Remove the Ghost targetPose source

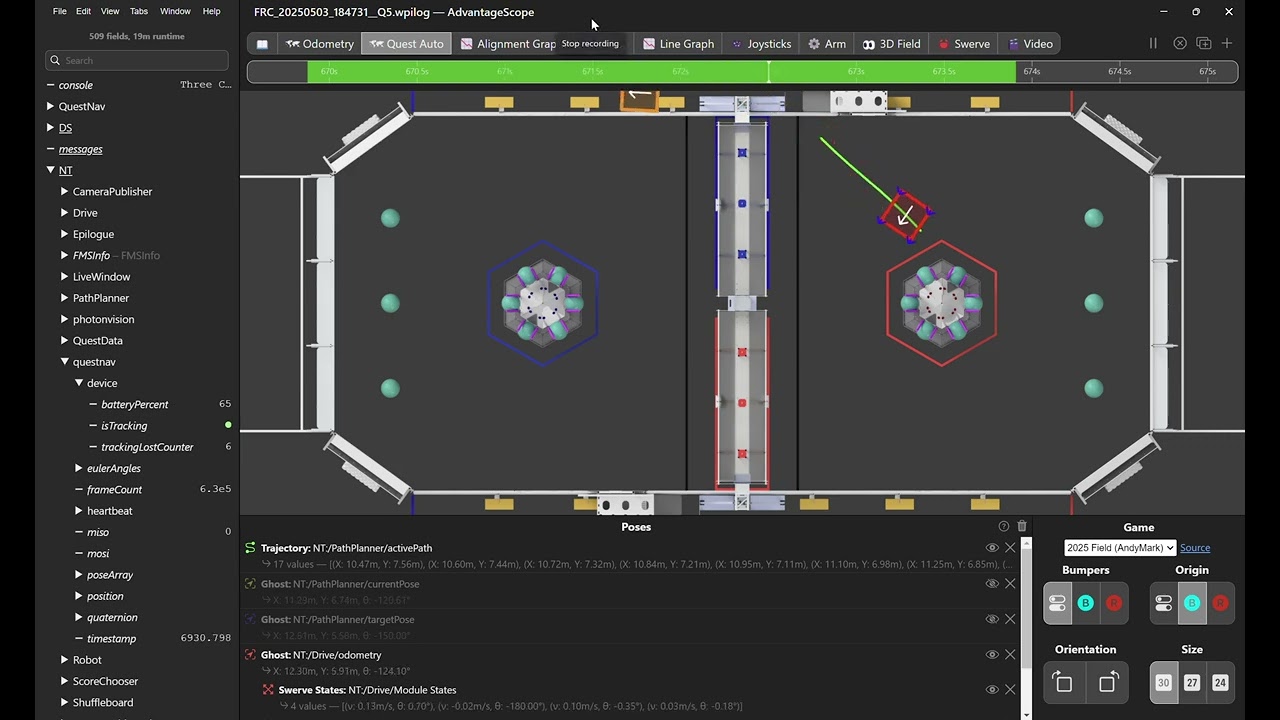pos(1010,619)
